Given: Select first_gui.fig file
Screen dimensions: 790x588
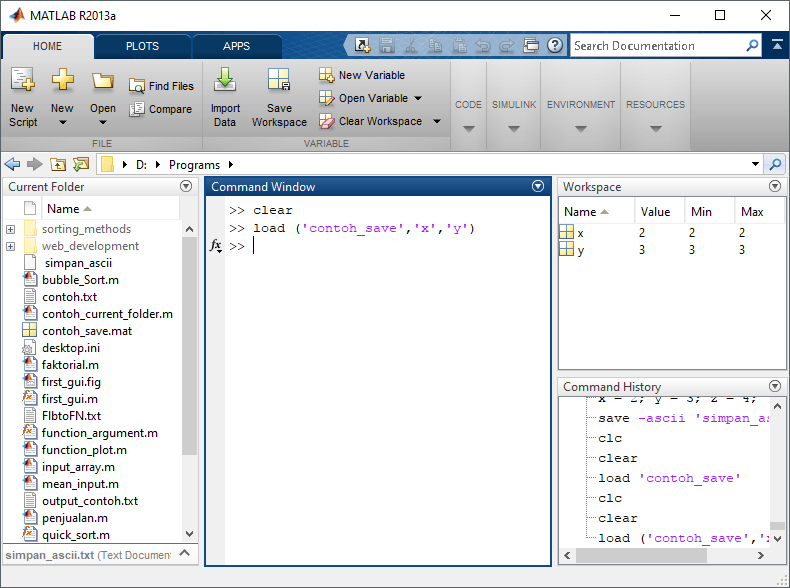Looking at the screenshot, I should (x=71, y=382).
